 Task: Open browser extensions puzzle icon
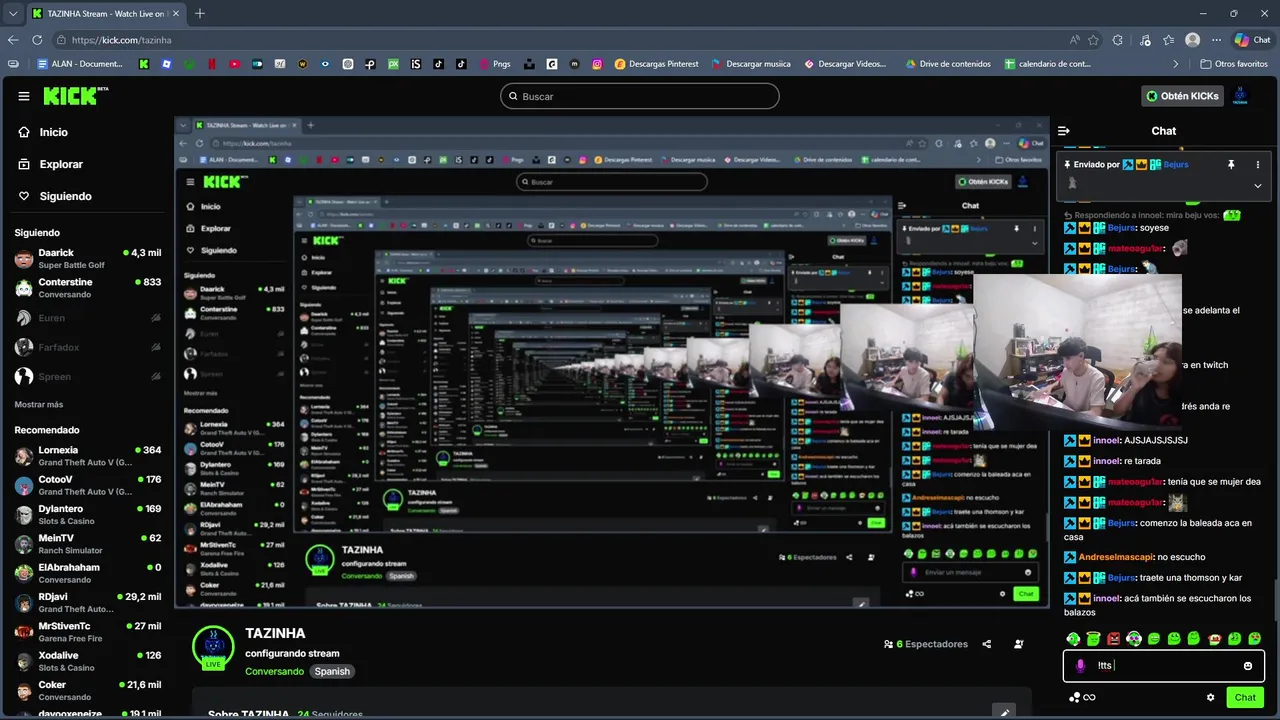1118,40
